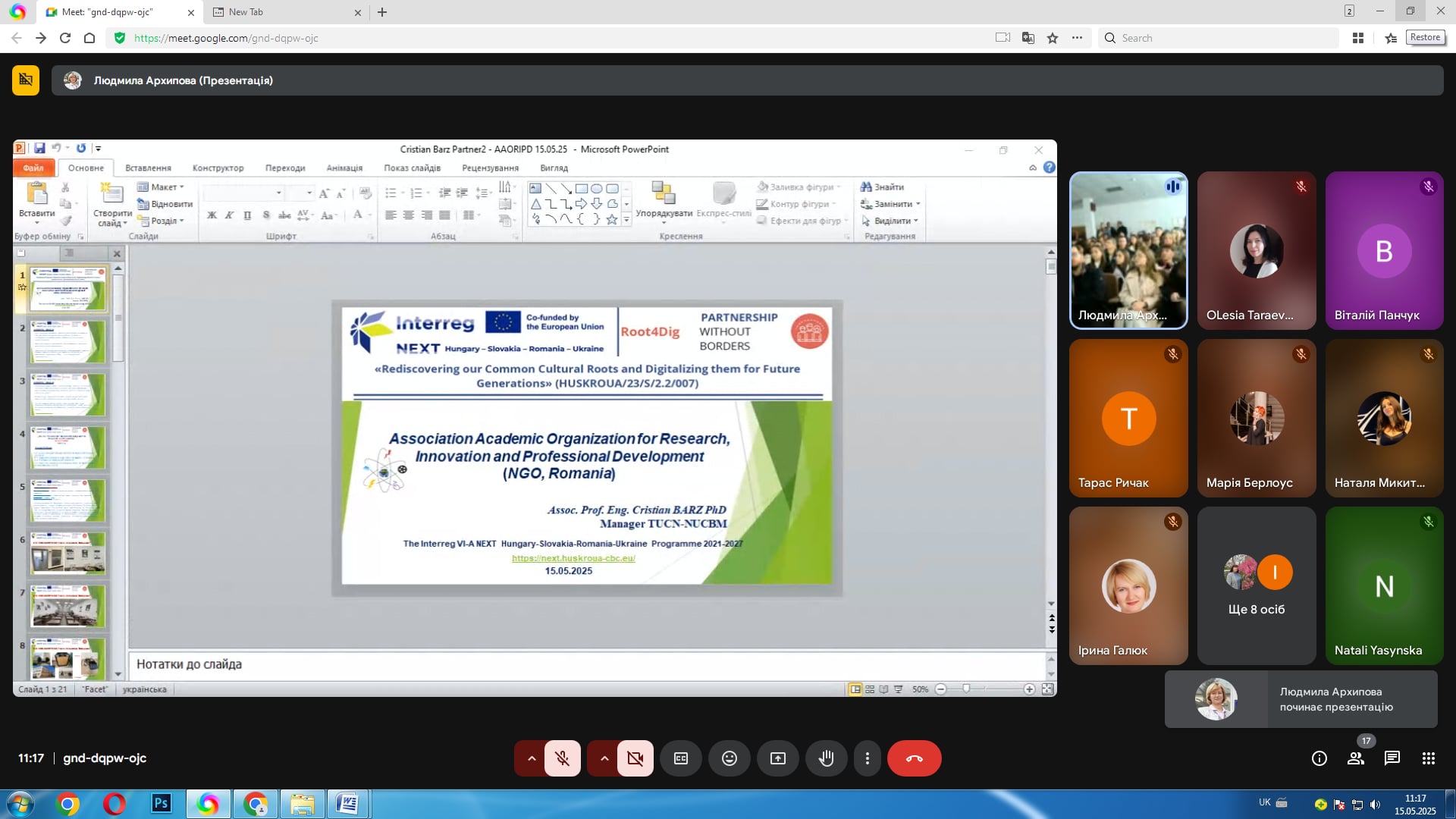Open Показ слайдів ribbon tab

[412, 168]
